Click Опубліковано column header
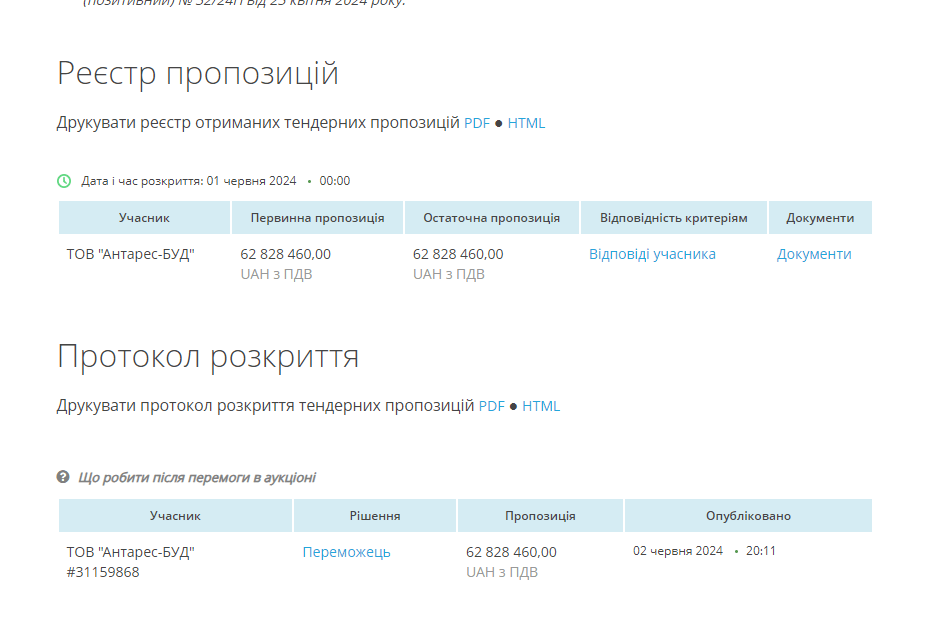 click(748, 516)
